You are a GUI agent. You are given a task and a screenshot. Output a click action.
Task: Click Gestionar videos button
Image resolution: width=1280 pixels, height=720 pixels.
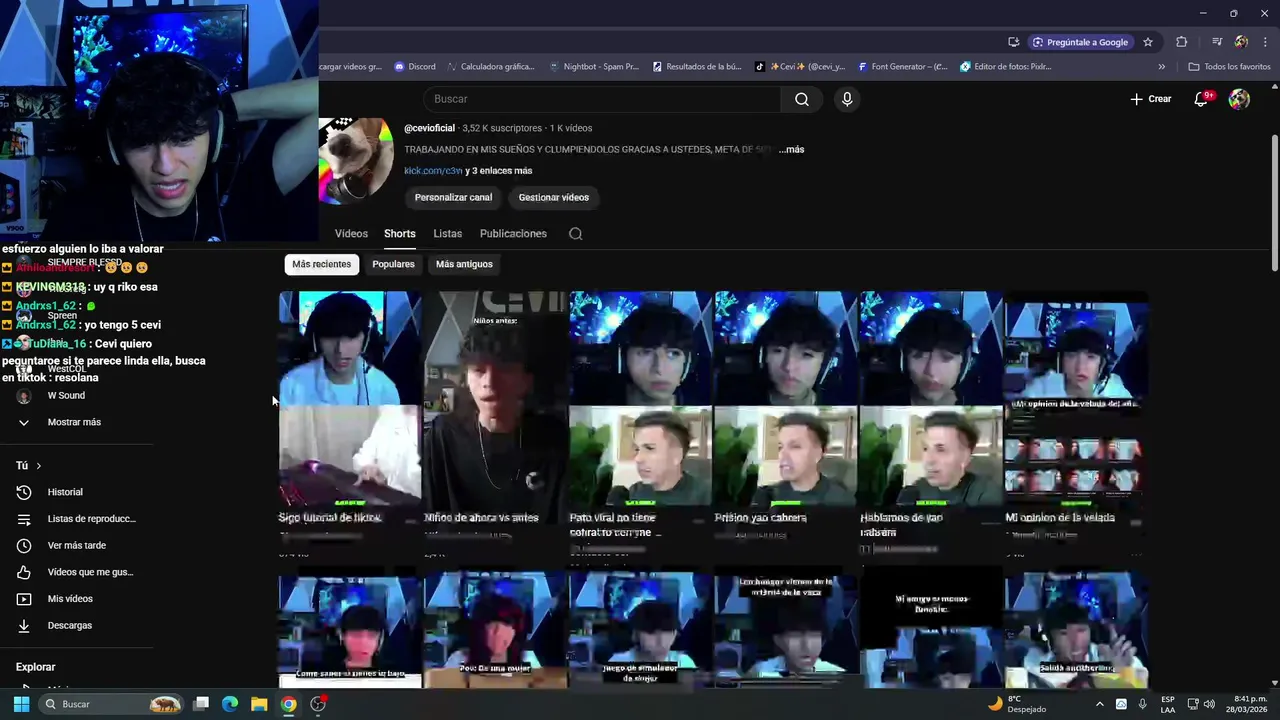point(554,197)
